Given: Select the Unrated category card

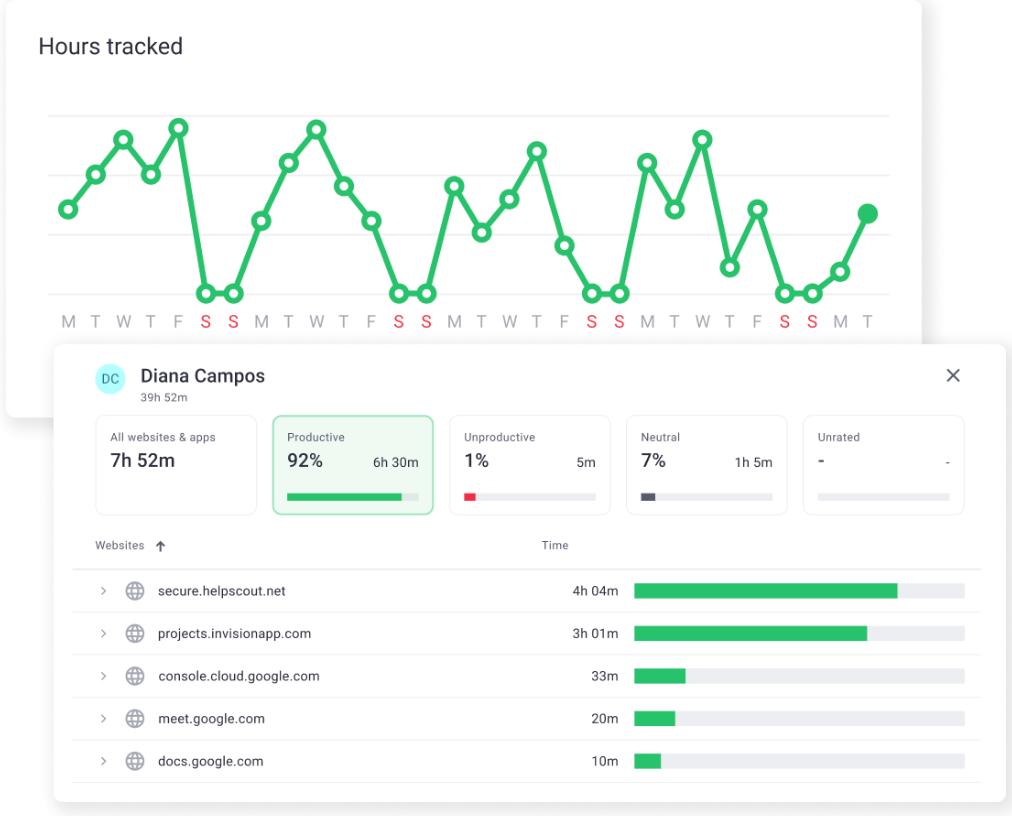Looking at the screenshot, I should (x=883, y=463).
